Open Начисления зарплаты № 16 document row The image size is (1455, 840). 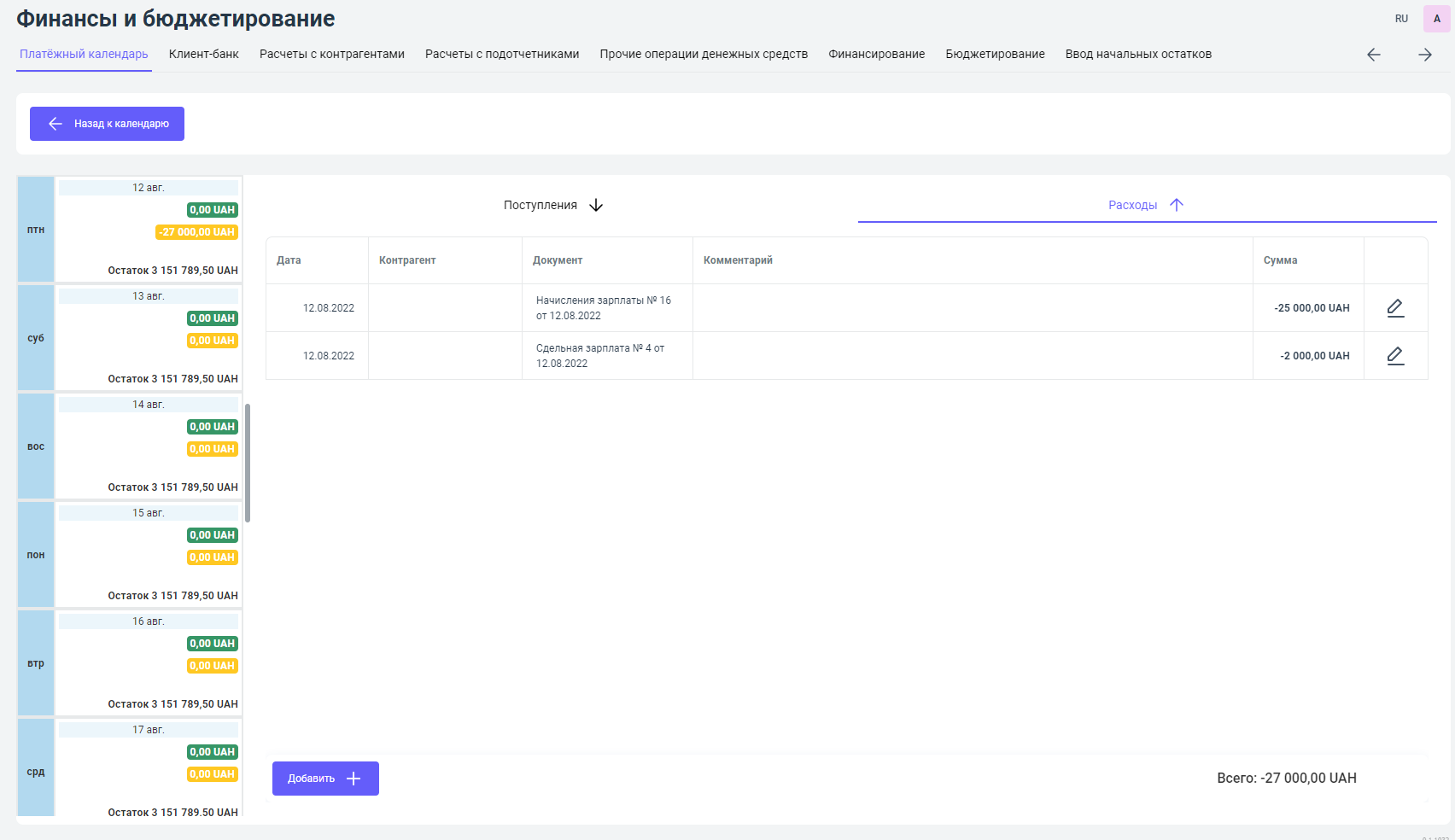pos(603,308)
